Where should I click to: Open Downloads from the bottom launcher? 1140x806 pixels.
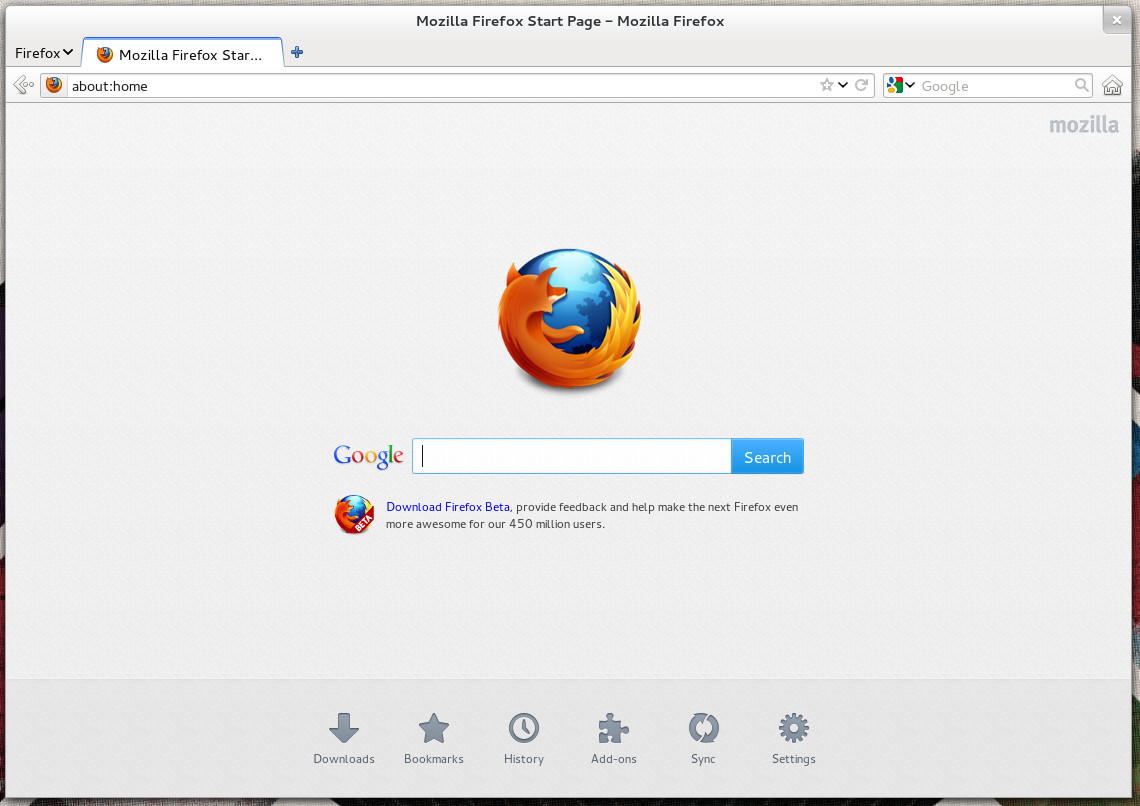[x=344, y=738]
